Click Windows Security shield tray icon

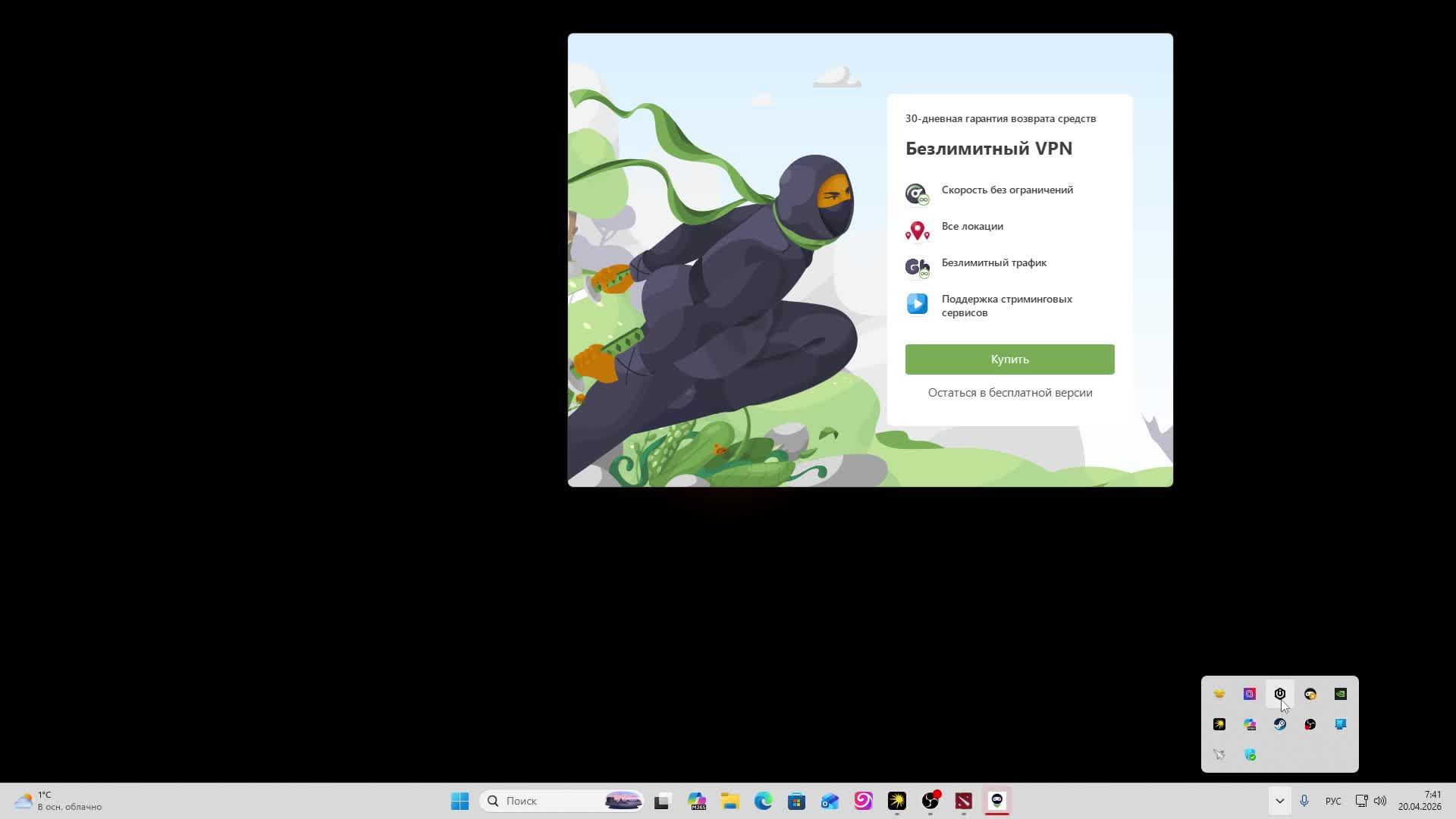click(1250, 755)
